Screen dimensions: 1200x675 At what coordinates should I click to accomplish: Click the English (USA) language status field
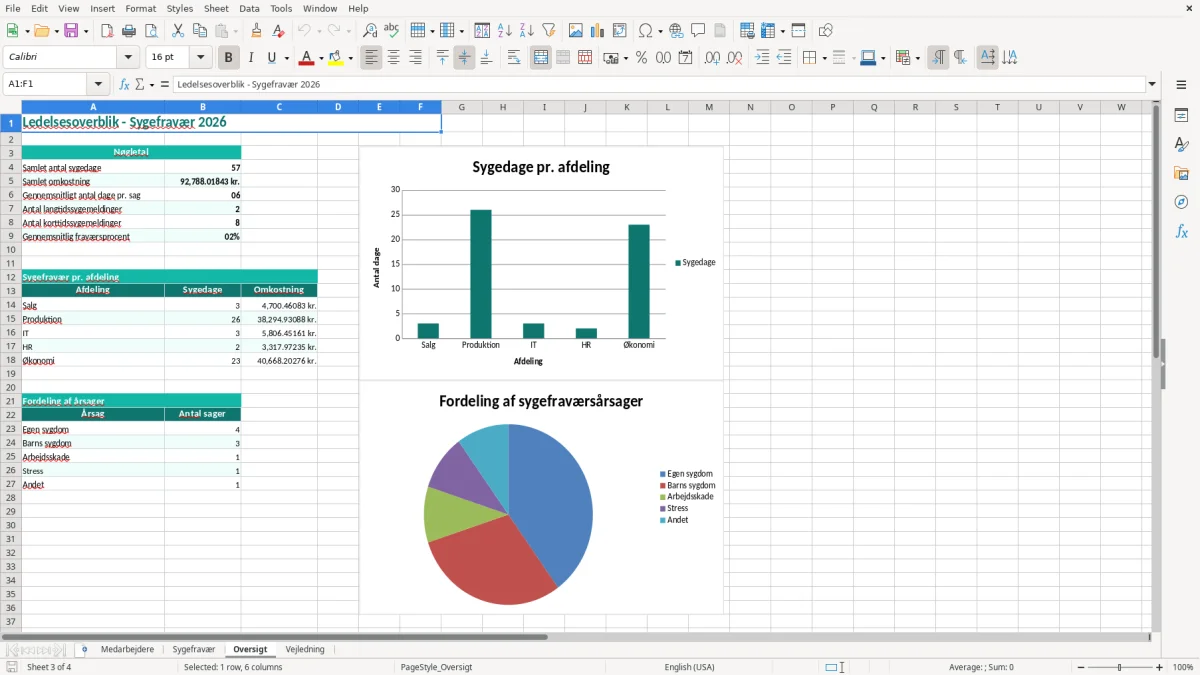(689, 667)
